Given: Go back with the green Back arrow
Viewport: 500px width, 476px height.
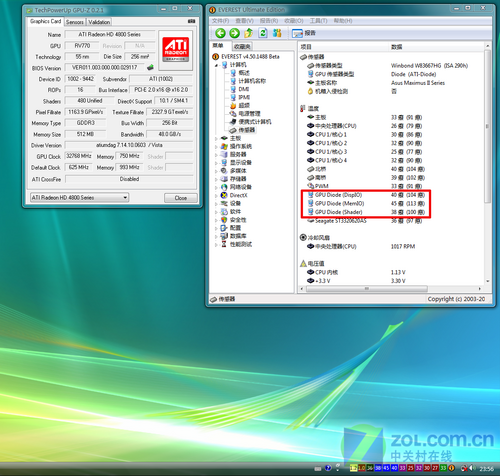Looking at the screenshot, I should tap(220, 33).
